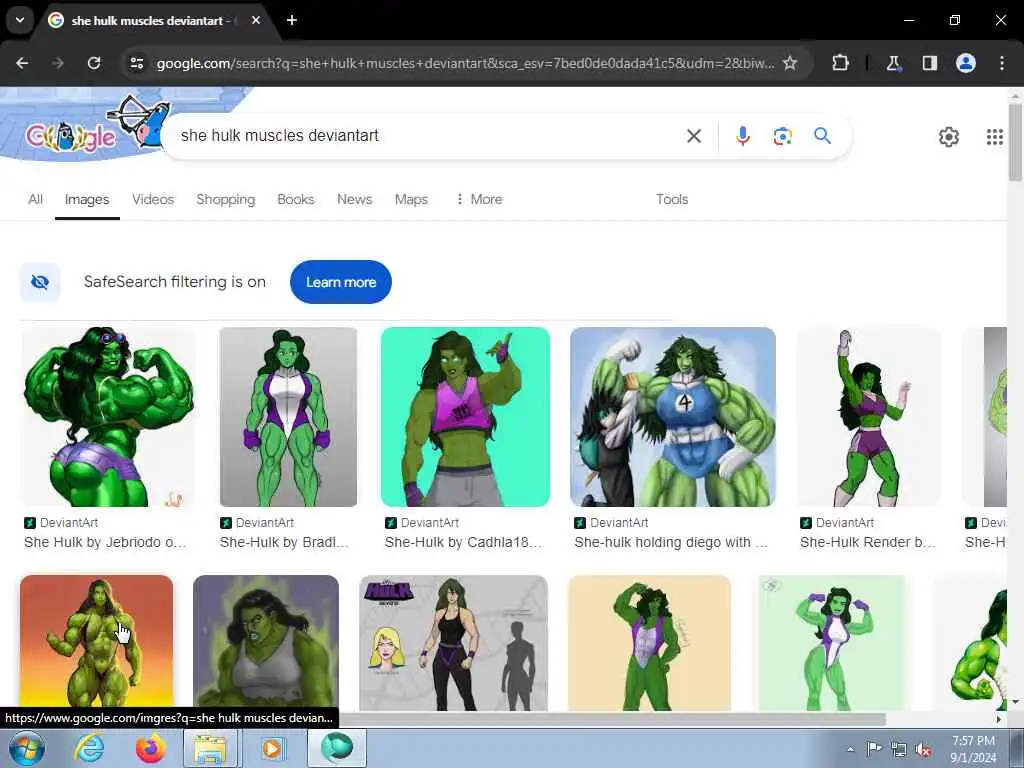
Task: Click the muted volume tray icon
Action: point(923,750)
